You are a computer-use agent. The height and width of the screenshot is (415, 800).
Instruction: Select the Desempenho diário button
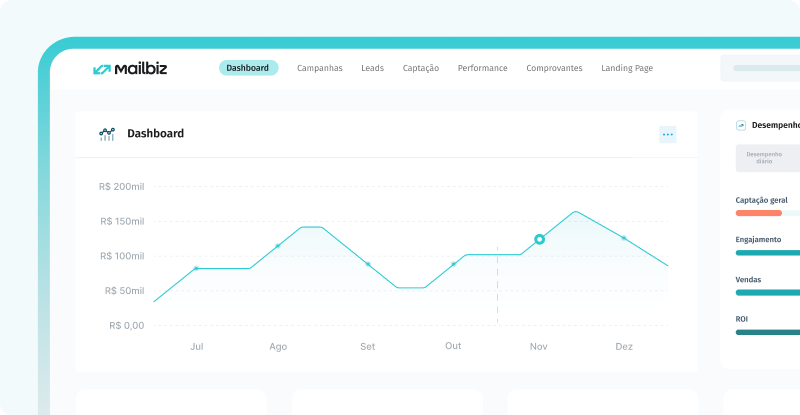click(x=768, y=158)
